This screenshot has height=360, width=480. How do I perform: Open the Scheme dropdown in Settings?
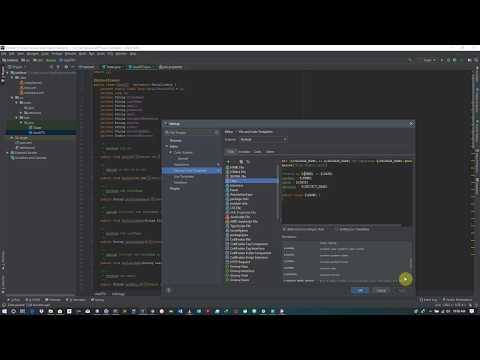[263, 140]
